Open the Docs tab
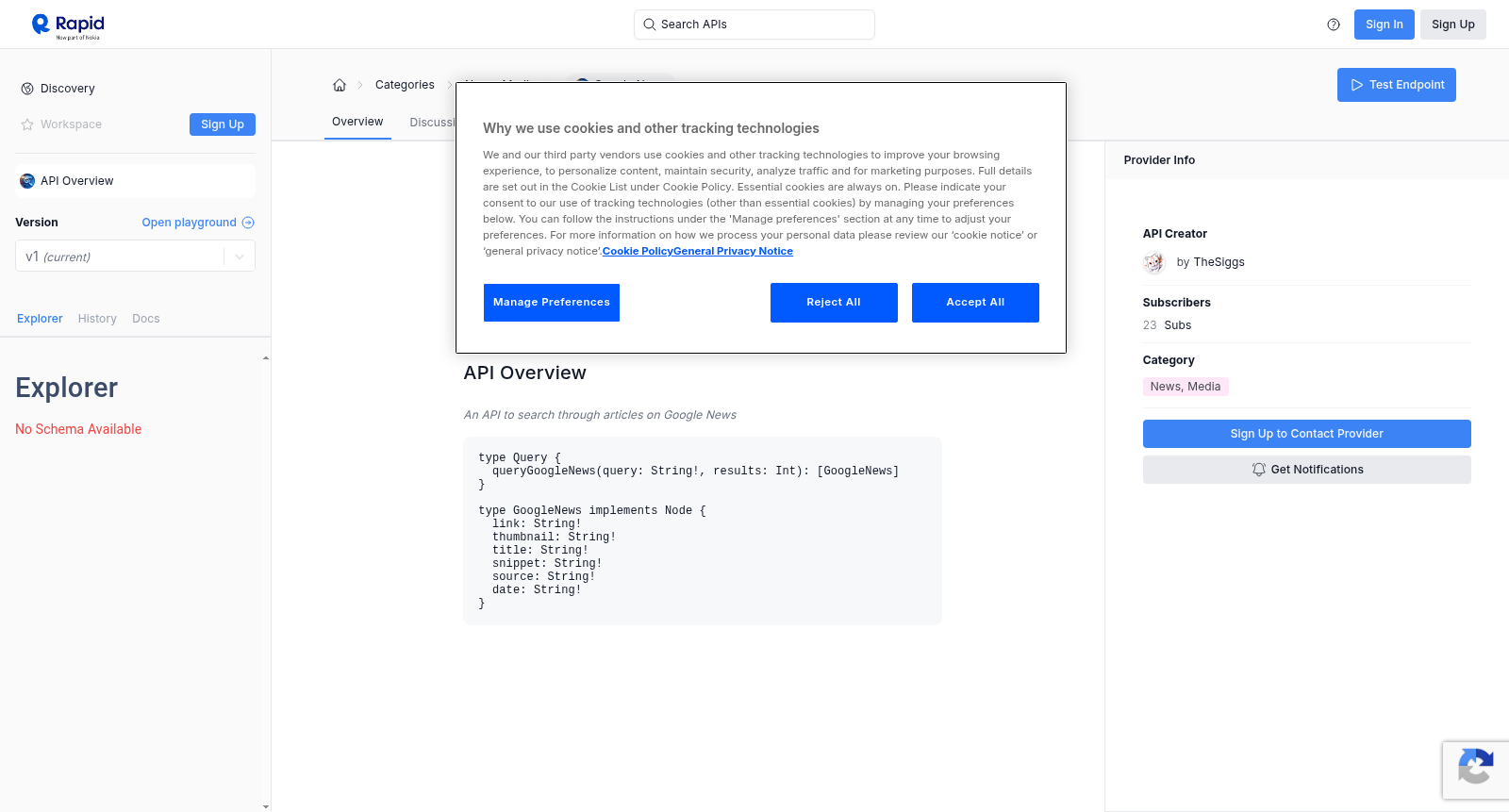The width and height of the screenshot is (1509, 812). pyautogui.click(x=146, y=319)
